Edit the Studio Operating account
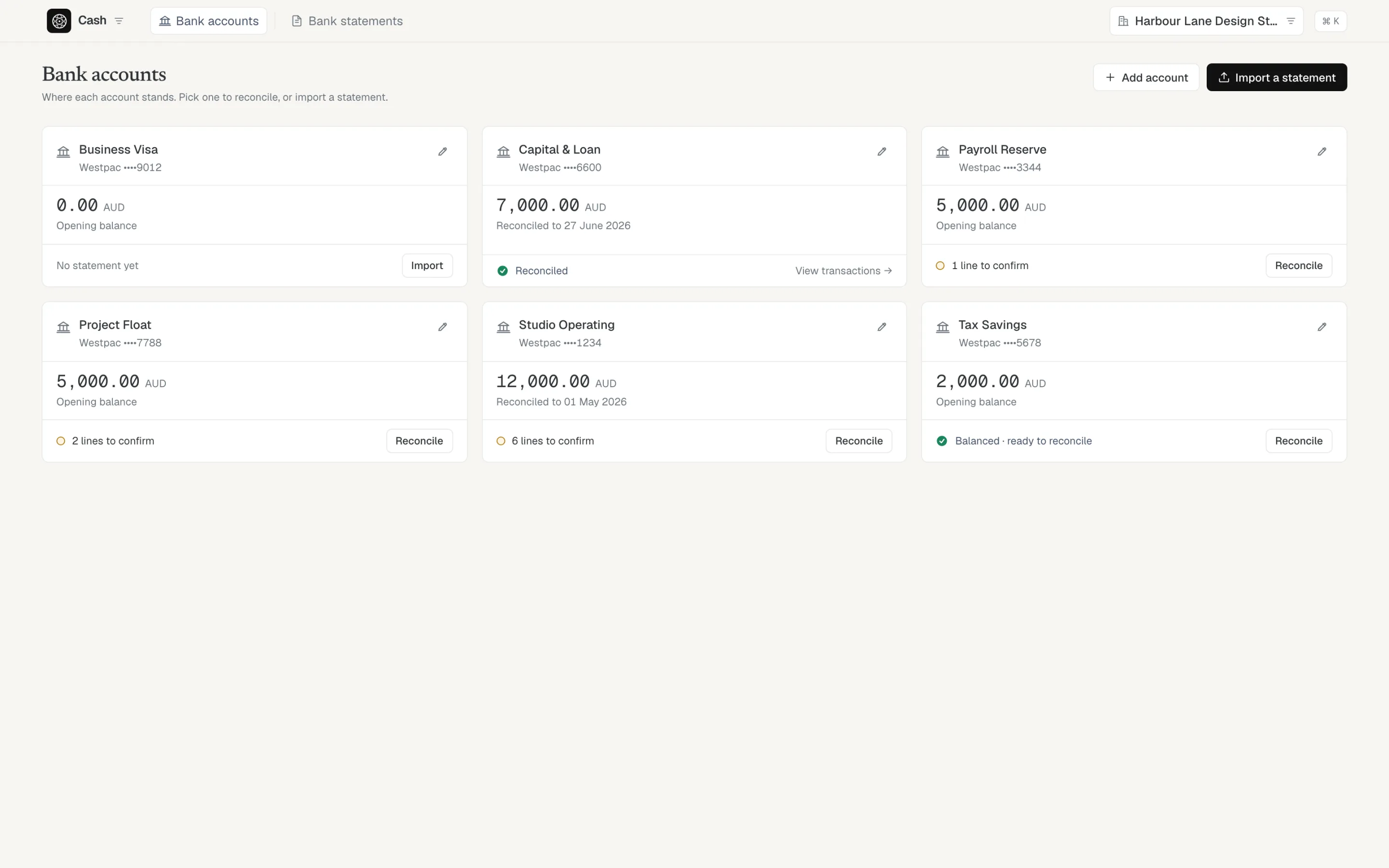This screenshot has height=868, width=1389. pyautogui.click(x=882, y=326)
